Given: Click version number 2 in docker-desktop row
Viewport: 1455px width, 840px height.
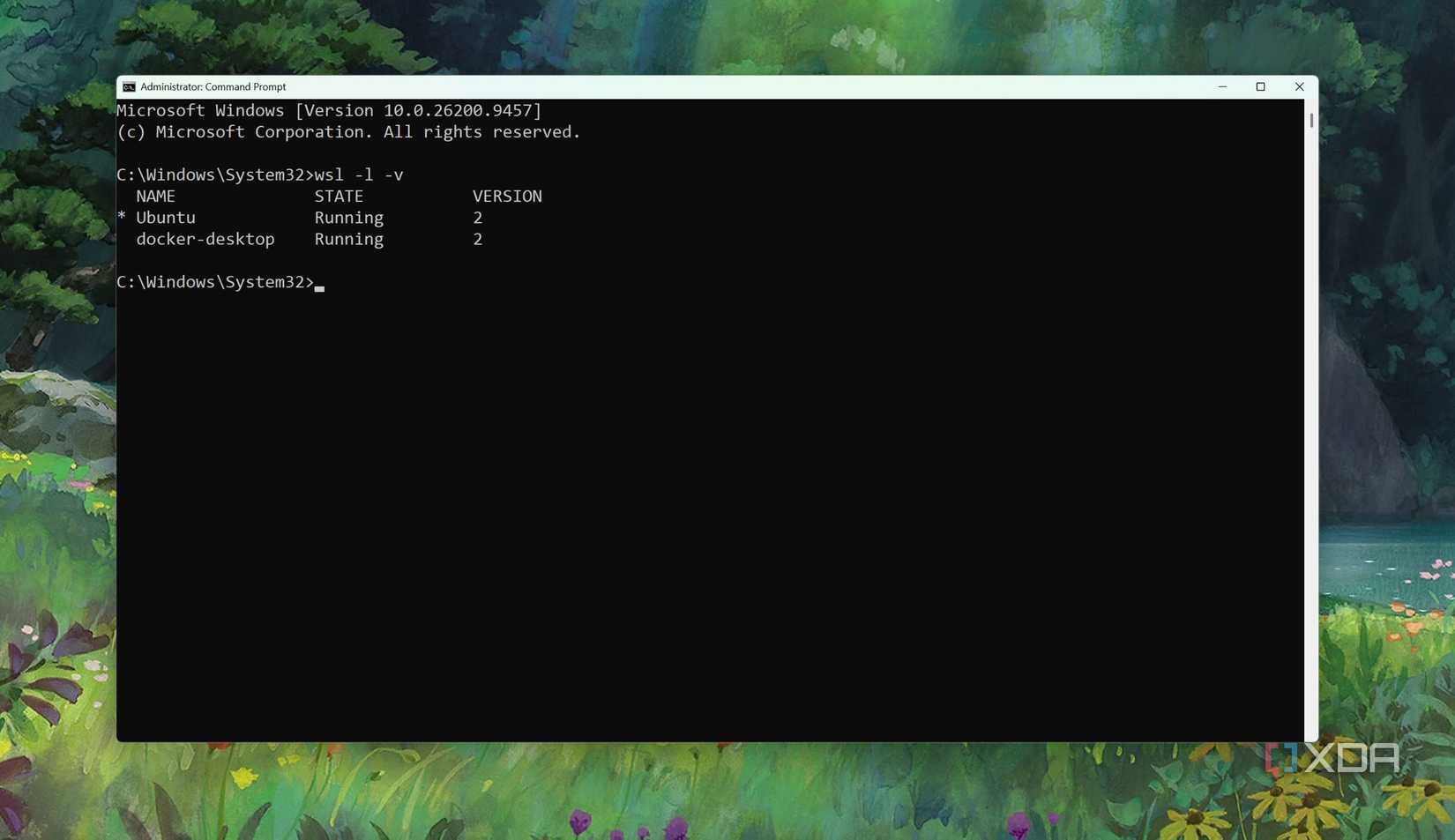Looking at the screenshot, I should point(478,240).
